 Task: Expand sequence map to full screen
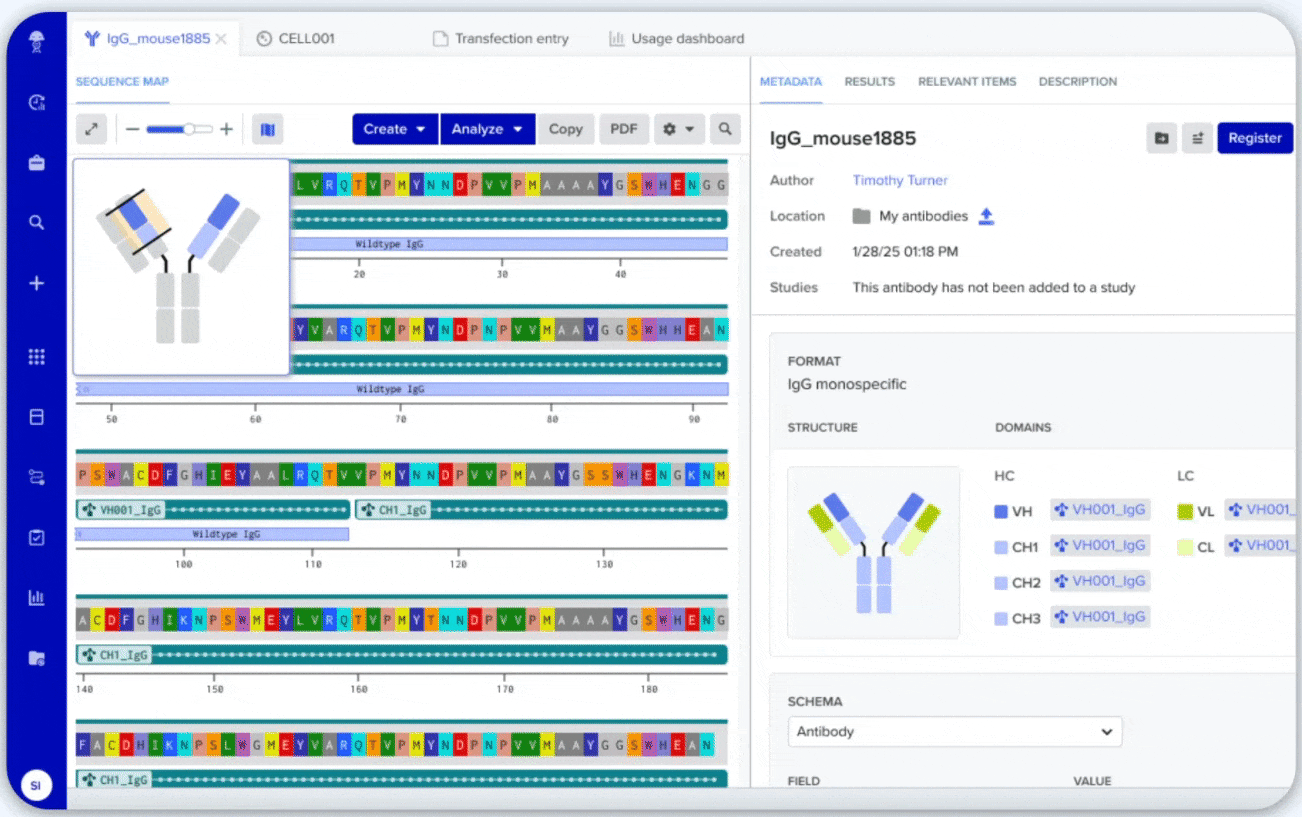[92, 129]
